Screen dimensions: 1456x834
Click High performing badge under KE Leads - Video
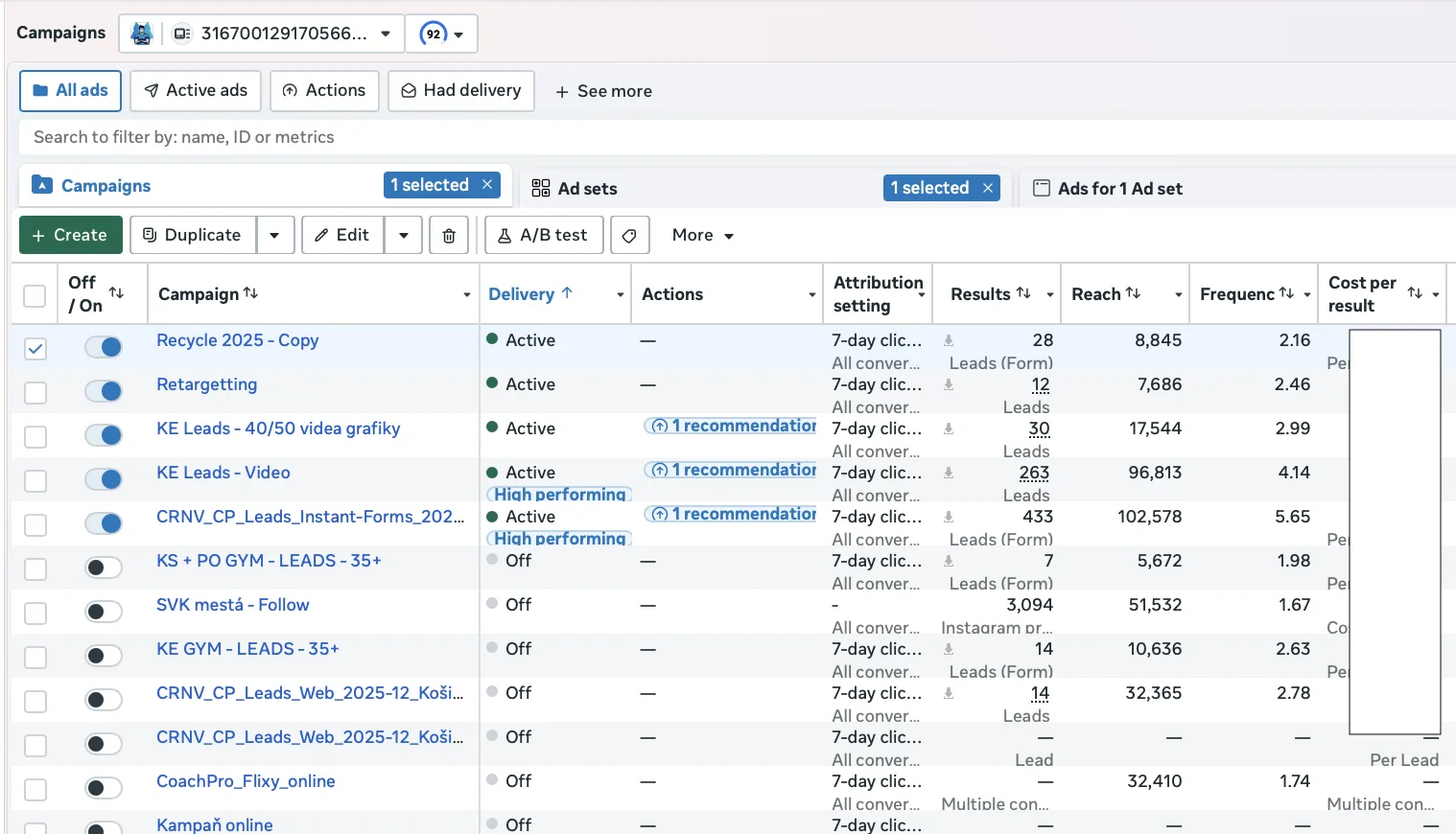click(x=559, y=494)
